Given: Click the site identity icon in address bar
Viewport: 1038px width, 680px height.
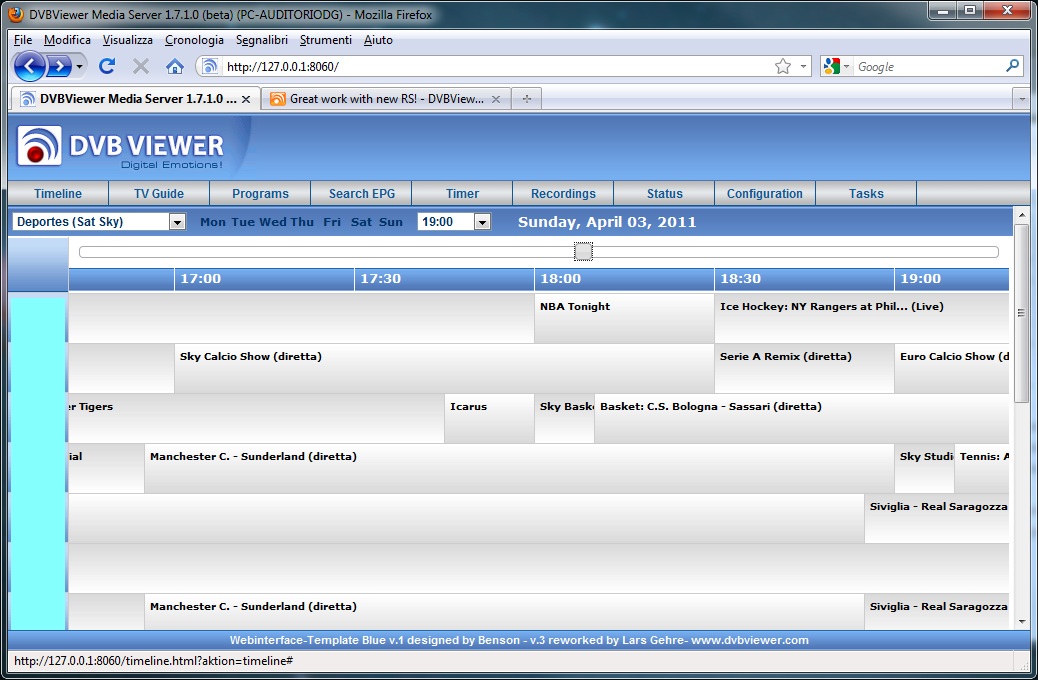Looking at the screenshot, I should [210, 66].
